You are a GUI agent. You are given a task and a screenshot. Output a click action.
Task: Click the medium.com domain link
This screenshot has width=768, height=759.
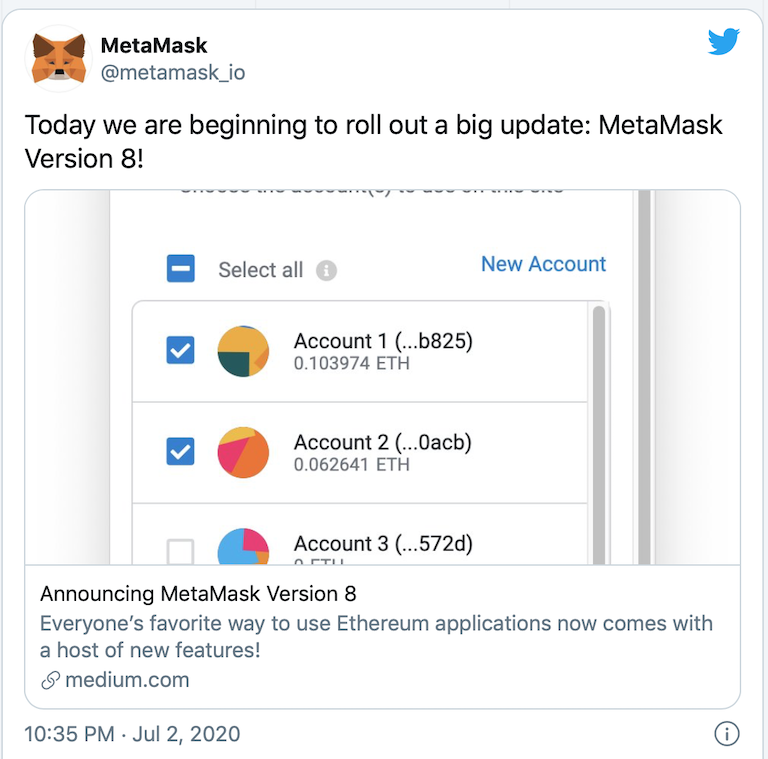coord(127,681)
